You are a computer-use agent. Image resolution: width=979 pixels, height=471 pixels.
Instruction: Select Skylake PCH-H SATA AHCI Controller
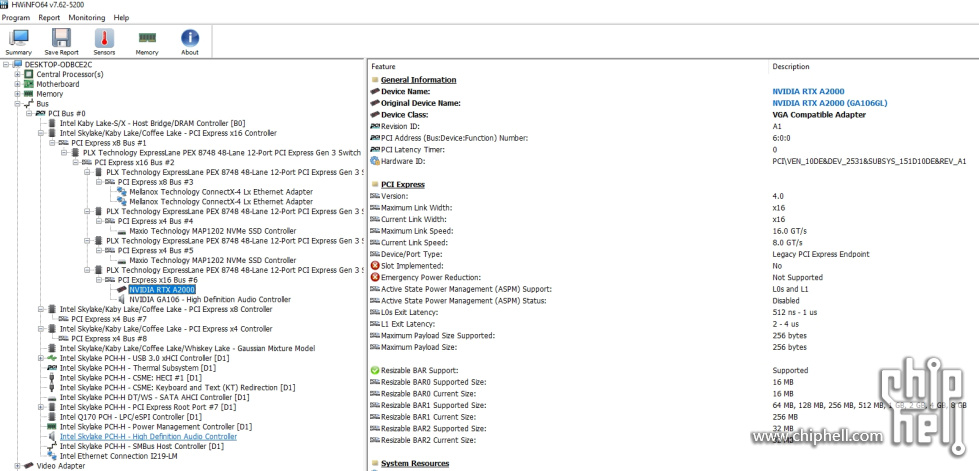[x=154, y=397]
